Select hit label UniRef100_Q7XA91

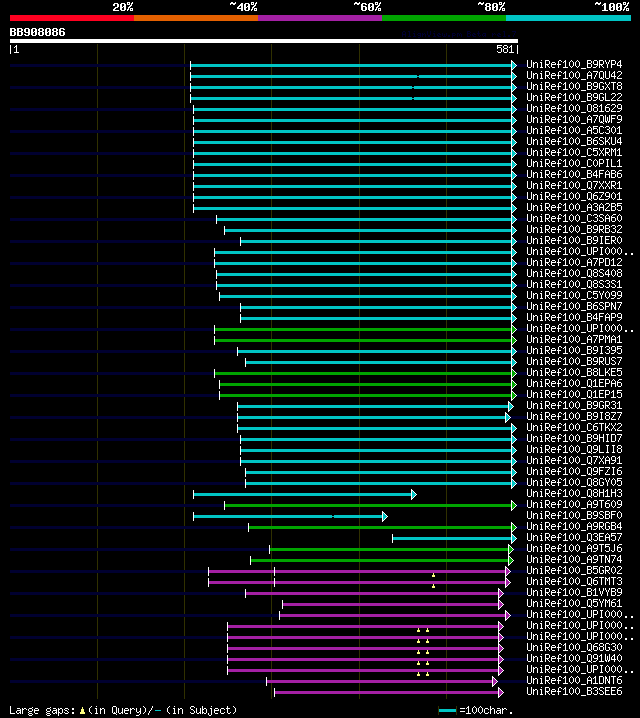point(574,460)
